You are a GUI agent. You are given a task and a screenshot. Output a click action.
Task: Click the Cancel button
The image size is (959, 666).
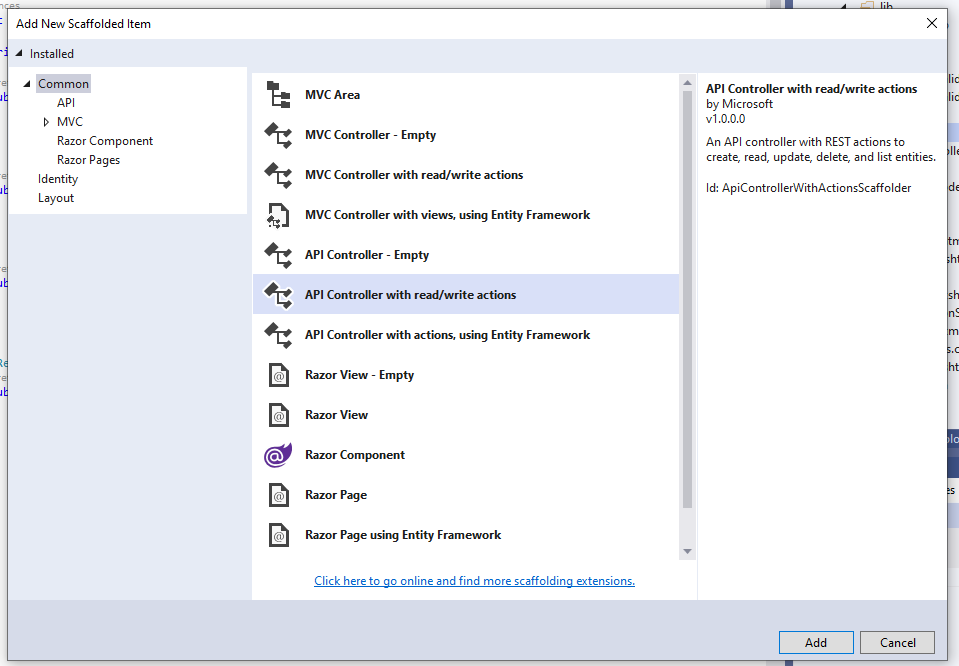point(896,642)
